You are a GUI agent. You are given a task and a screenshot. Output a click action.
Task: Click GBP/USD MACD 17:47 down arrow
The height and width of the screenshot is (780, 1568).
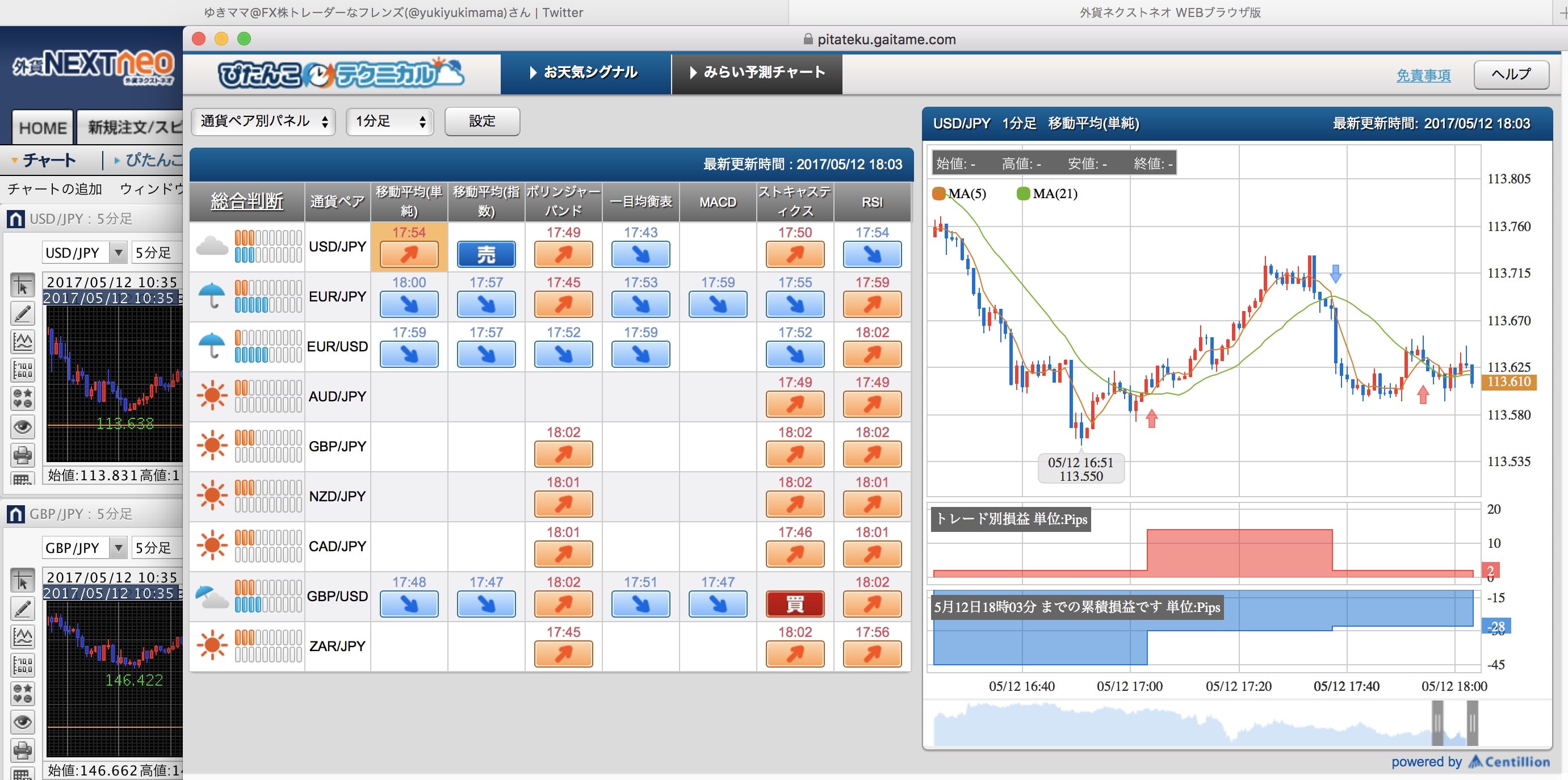(x=718, y=603)
